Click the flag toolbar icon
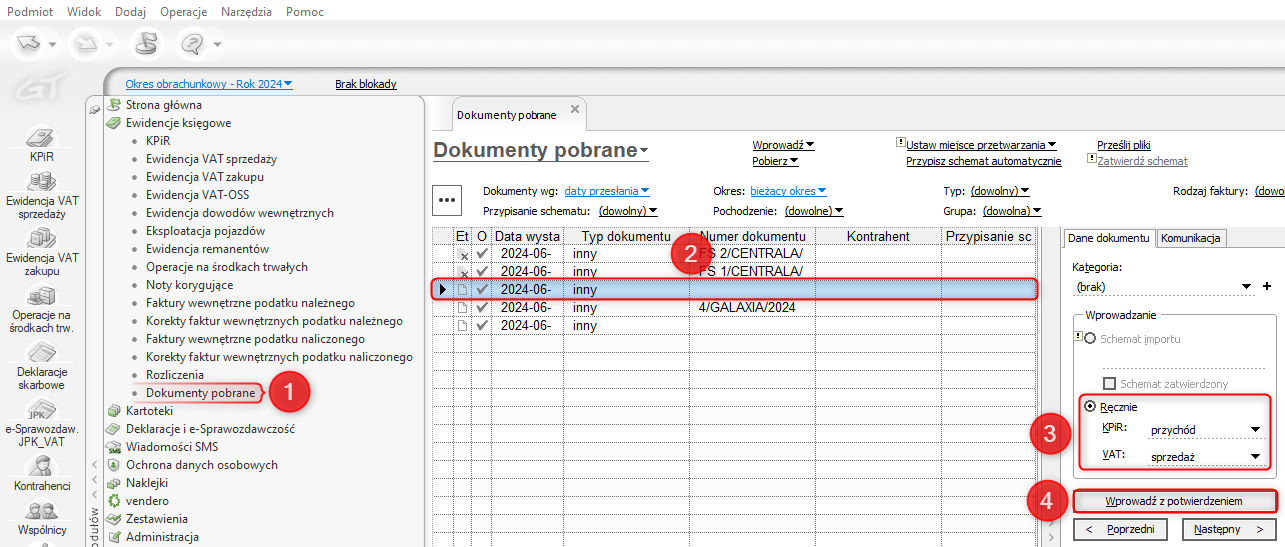The image size is (1285, 547). point(146,44)
